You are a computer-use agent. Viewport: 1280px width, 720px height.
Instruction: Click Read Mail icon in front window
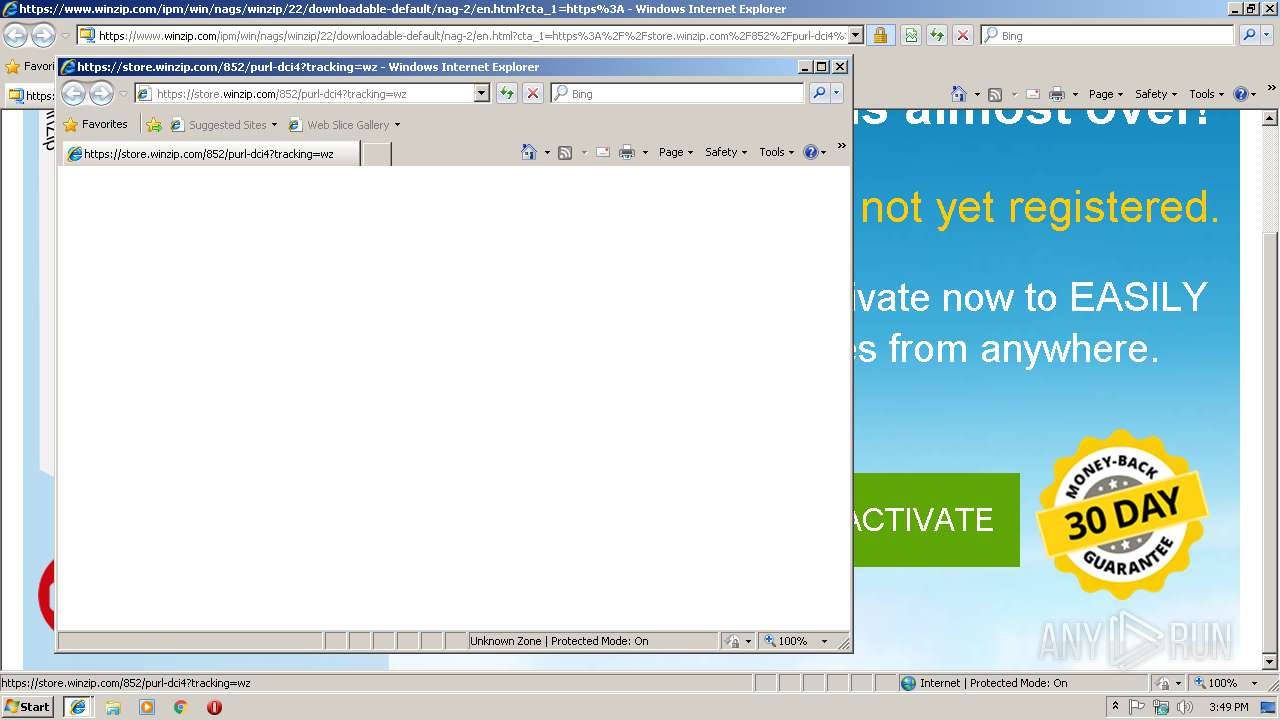coord(603,152)
